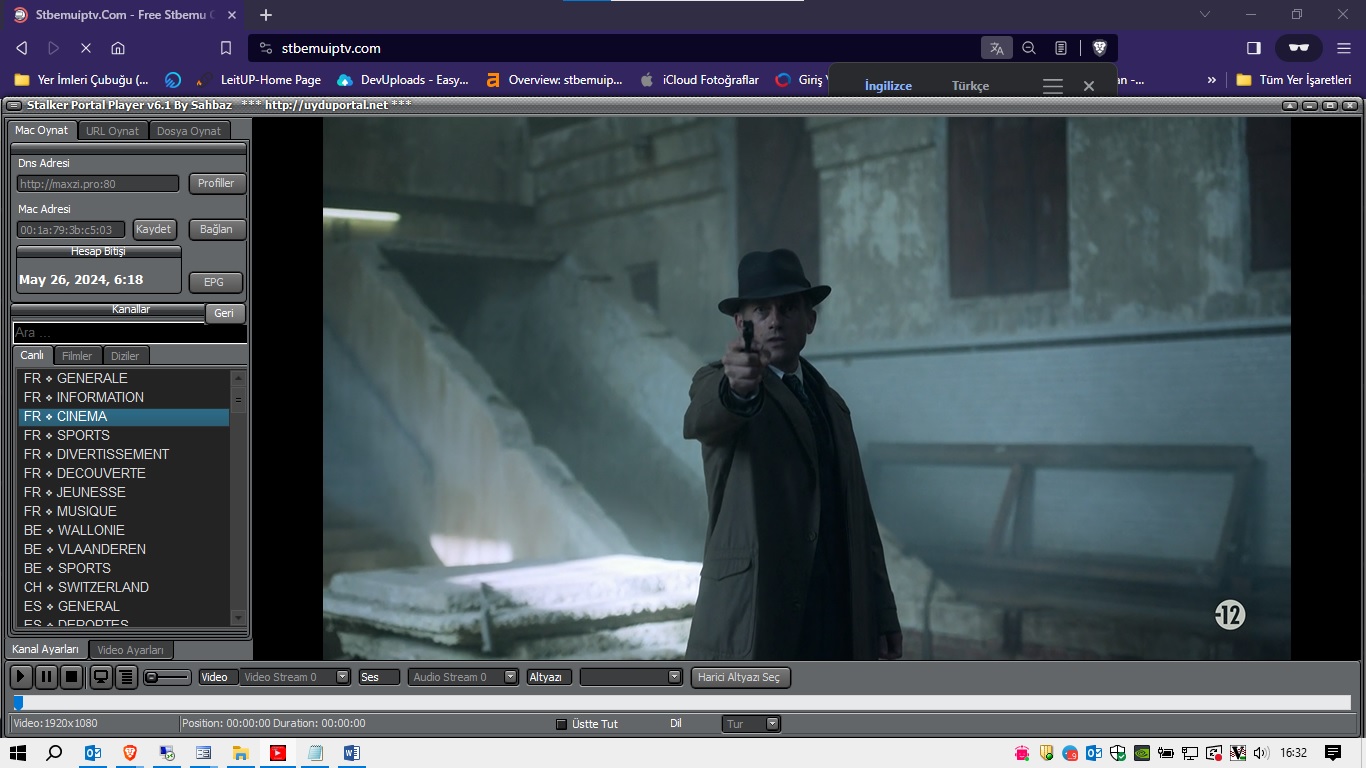Switch to the Mac Oynat tab
Image resolution: width=1366 pixels, height=768 pixels.
click(42, 130)
